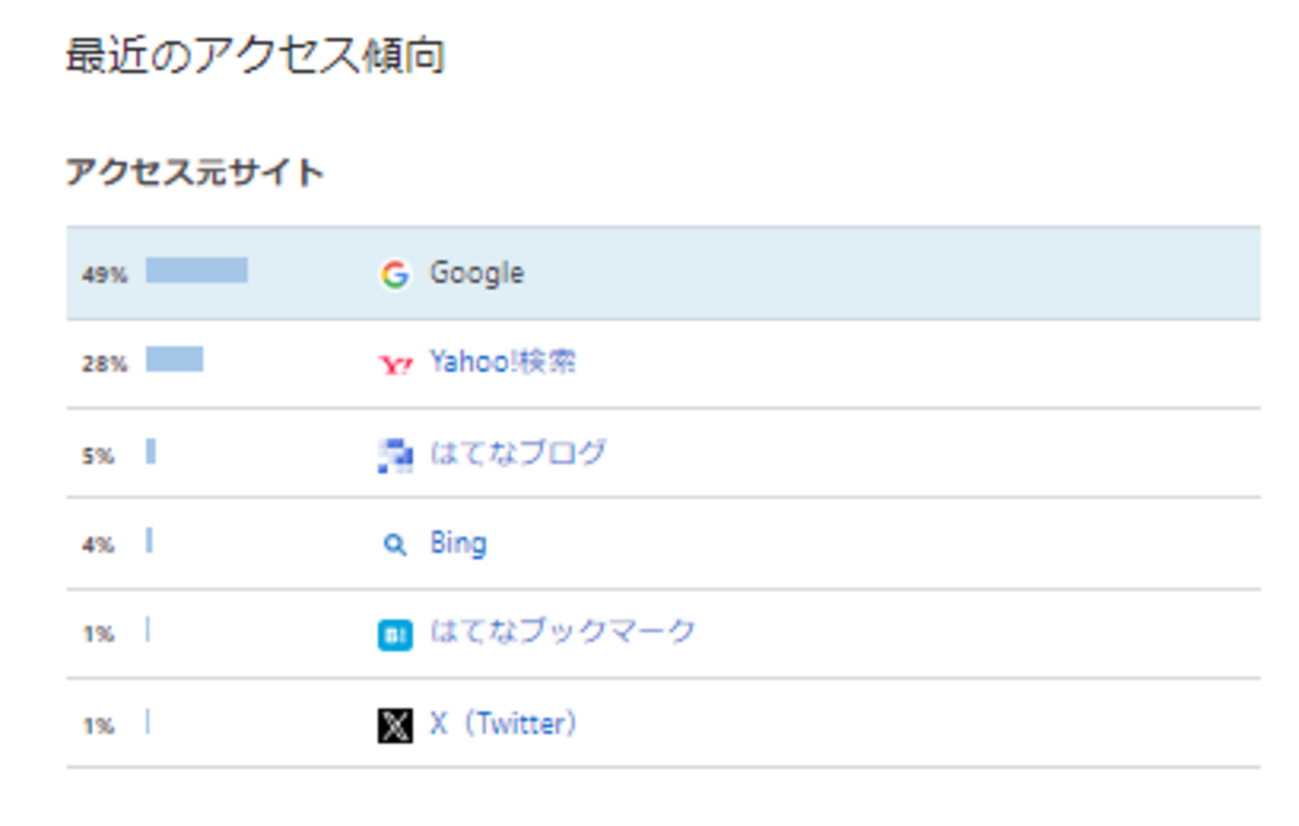1299x826 pixels.
Task: Open the はてなブログ link
Action: pyautogui.click(x=517, y=453)
